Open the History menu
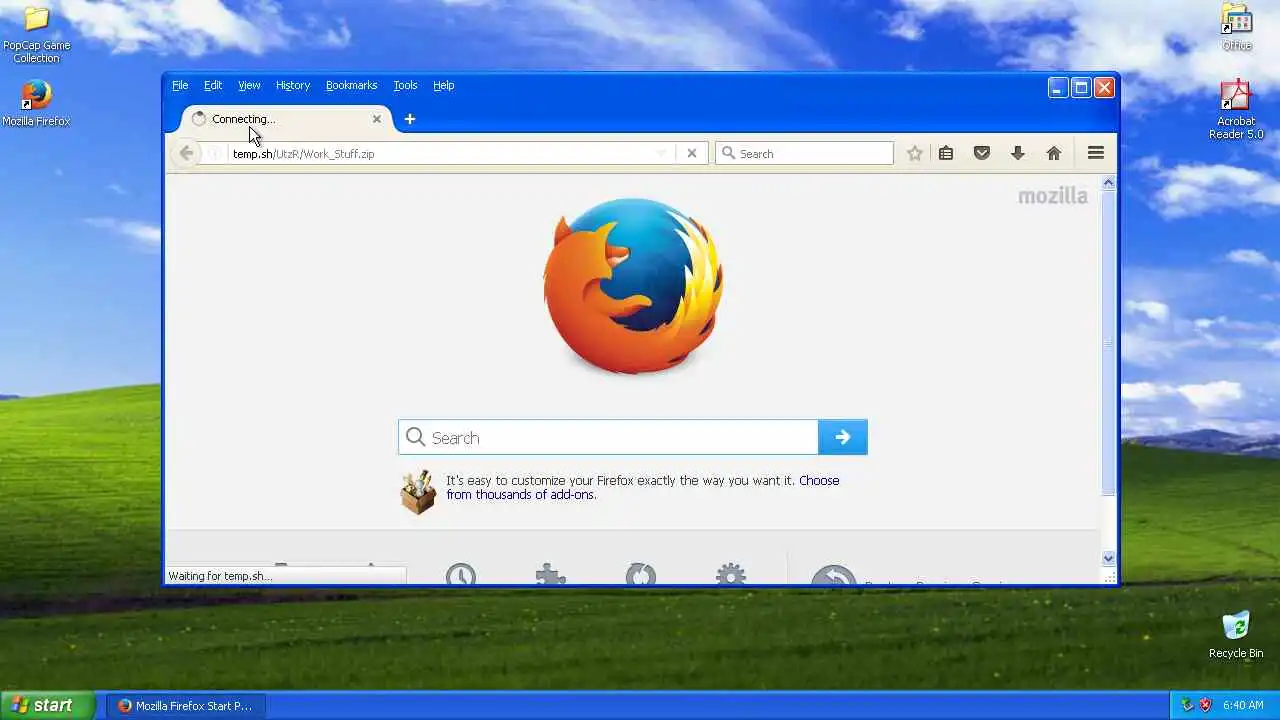This screenshot has width=1280, height=720. click(293, 85)
